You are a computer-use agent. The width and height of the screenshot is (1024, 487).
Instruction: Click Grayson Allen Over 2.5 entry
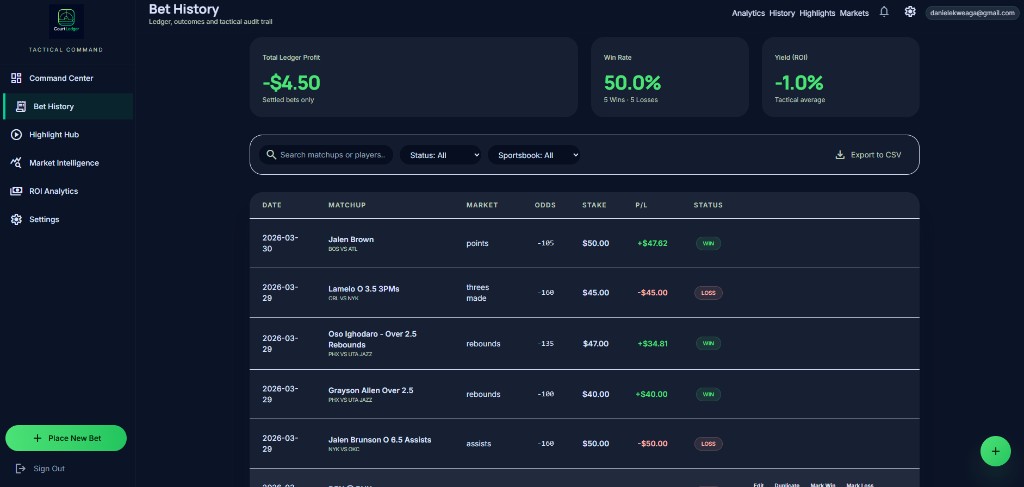(x=370, y=390)
